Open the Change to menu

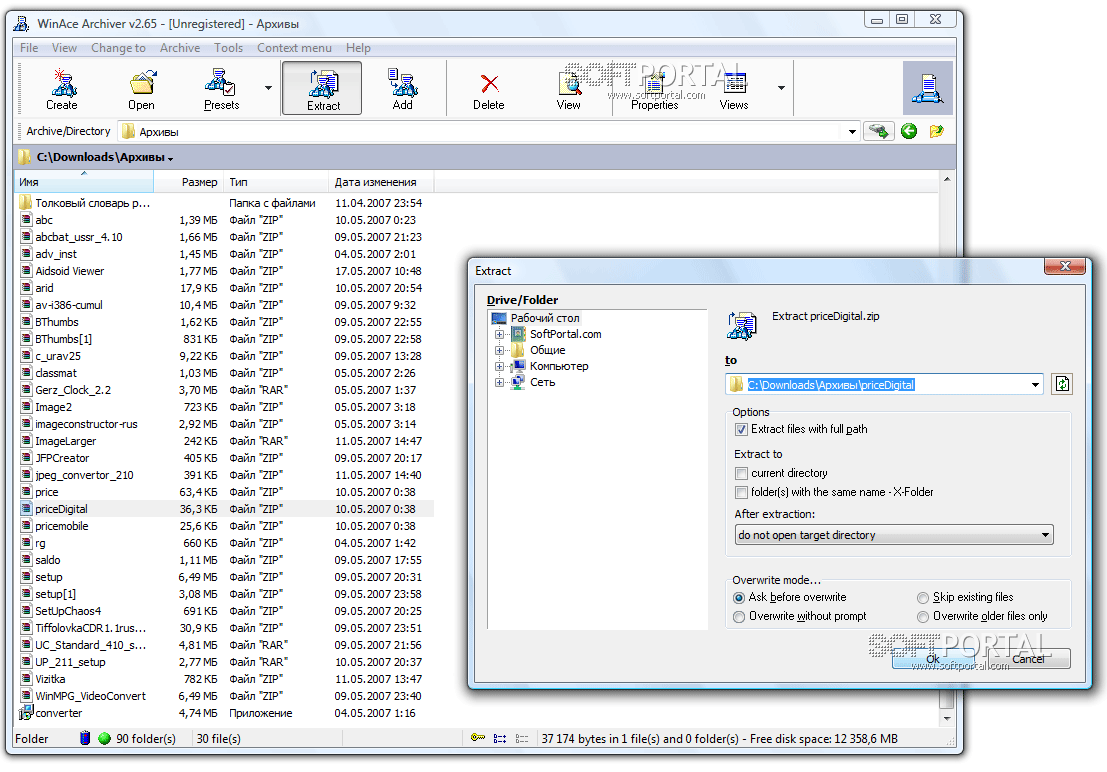pyautogui.click(x=118, y=48)
